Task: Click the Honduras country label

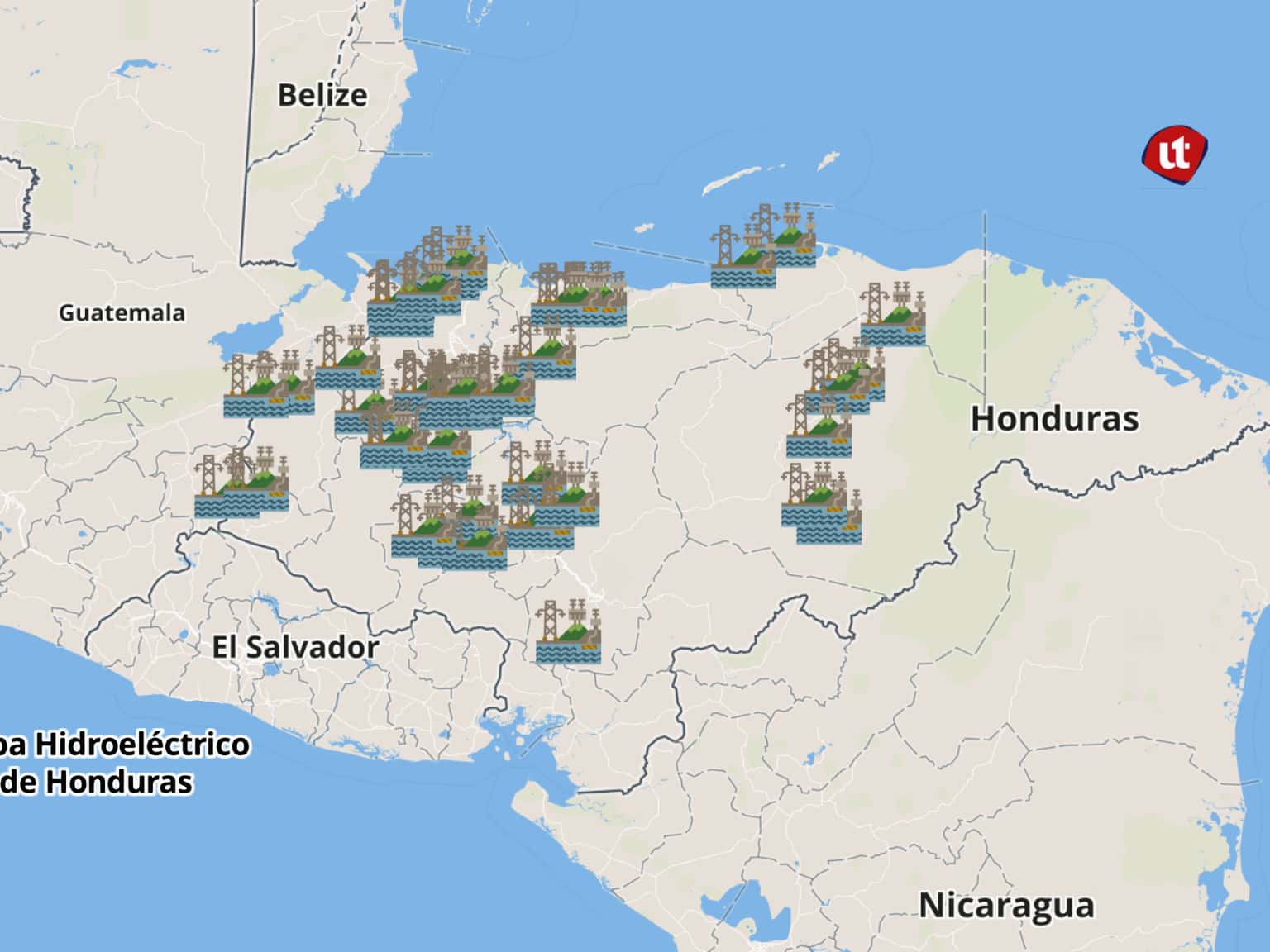Action: (1054, 418)
